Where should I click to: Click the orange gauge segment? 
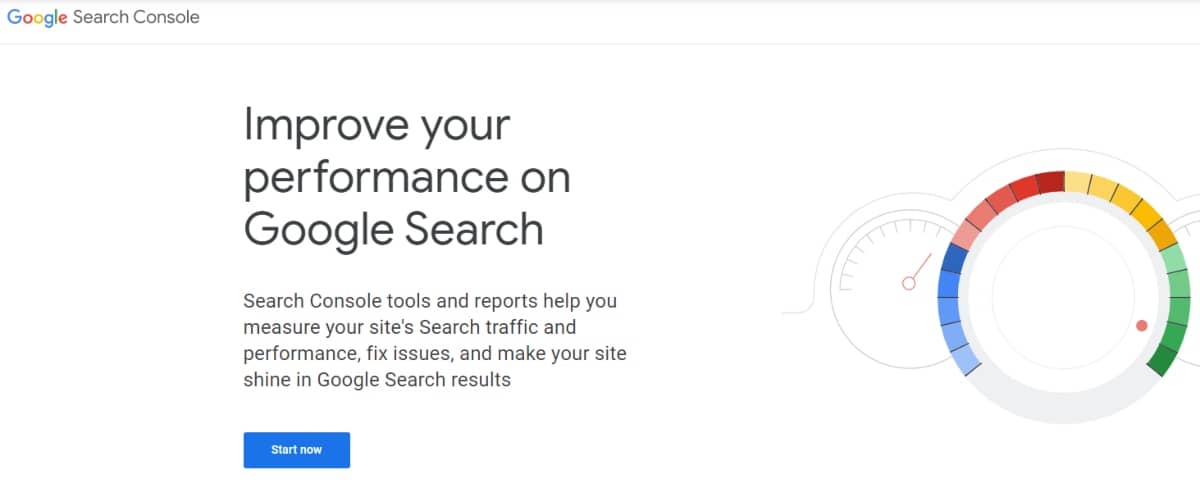pos(1162,235)
